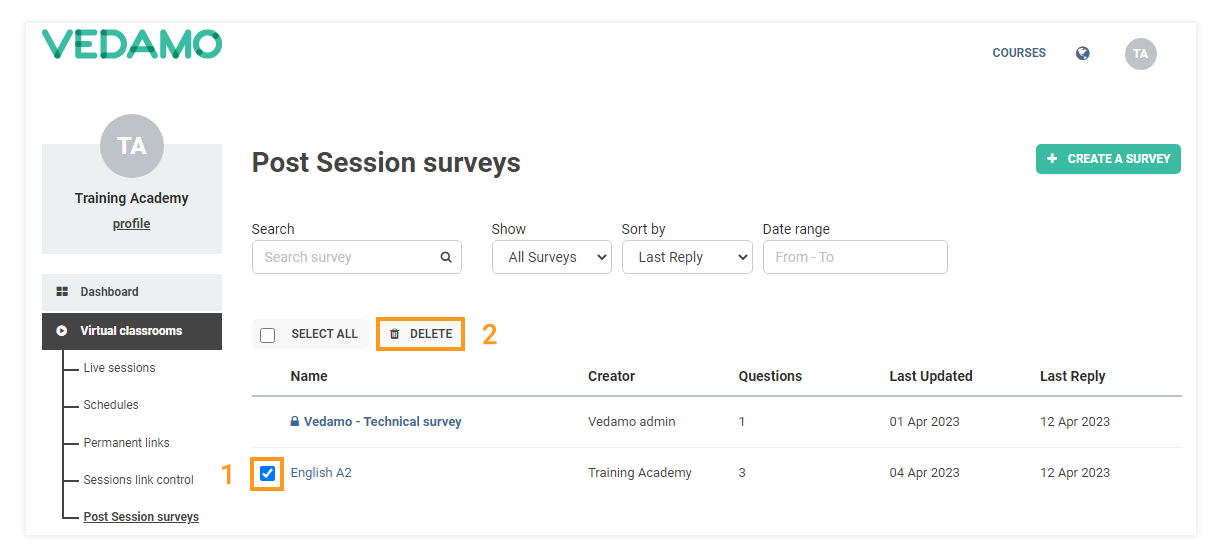Click the search magnifier icon
This screenshot has width=1222, height=558.
click(446, 257)
